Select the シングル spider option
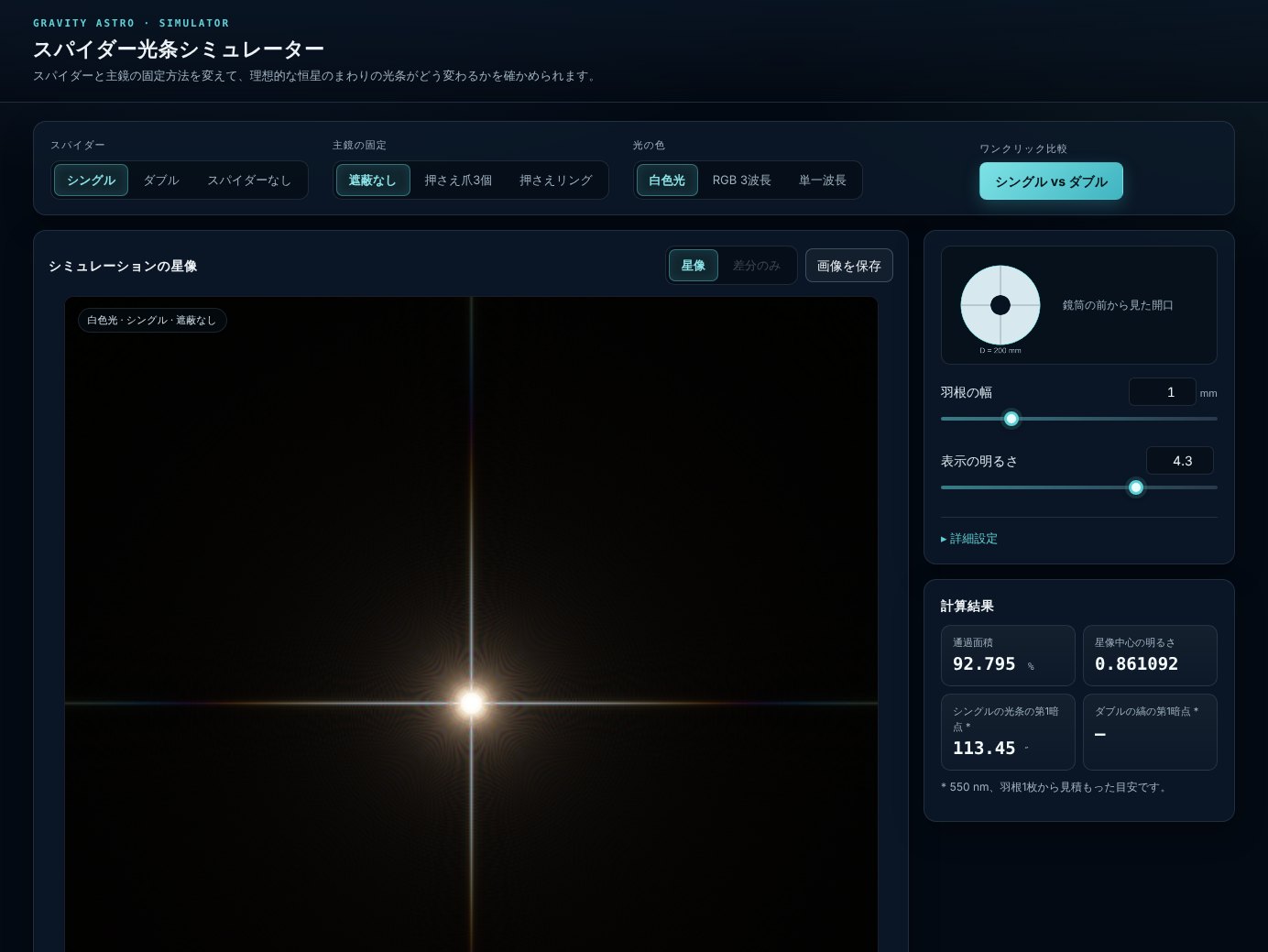1268x952 pixels. (x=91, y=181)
